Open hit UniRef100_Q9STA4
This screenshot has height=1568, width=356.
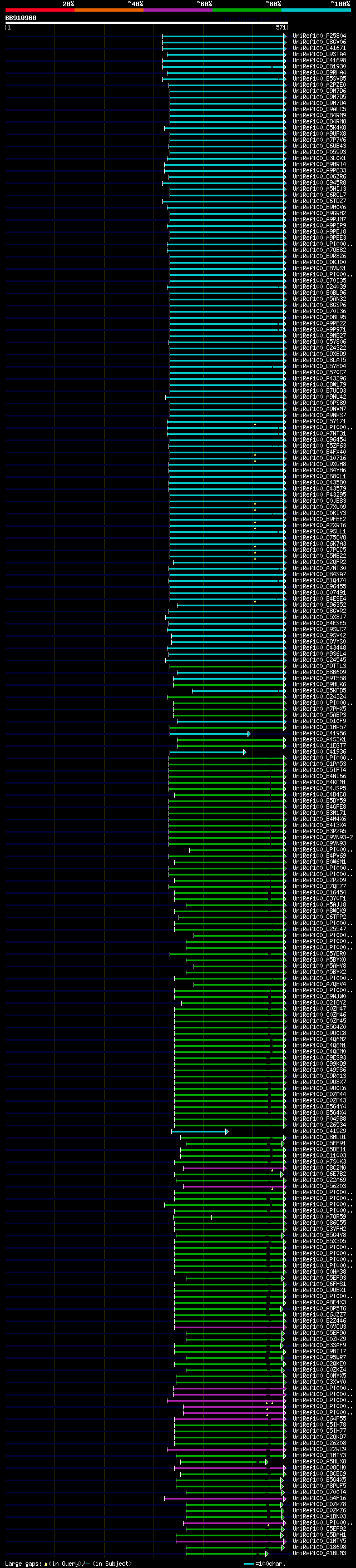[319, 54]
